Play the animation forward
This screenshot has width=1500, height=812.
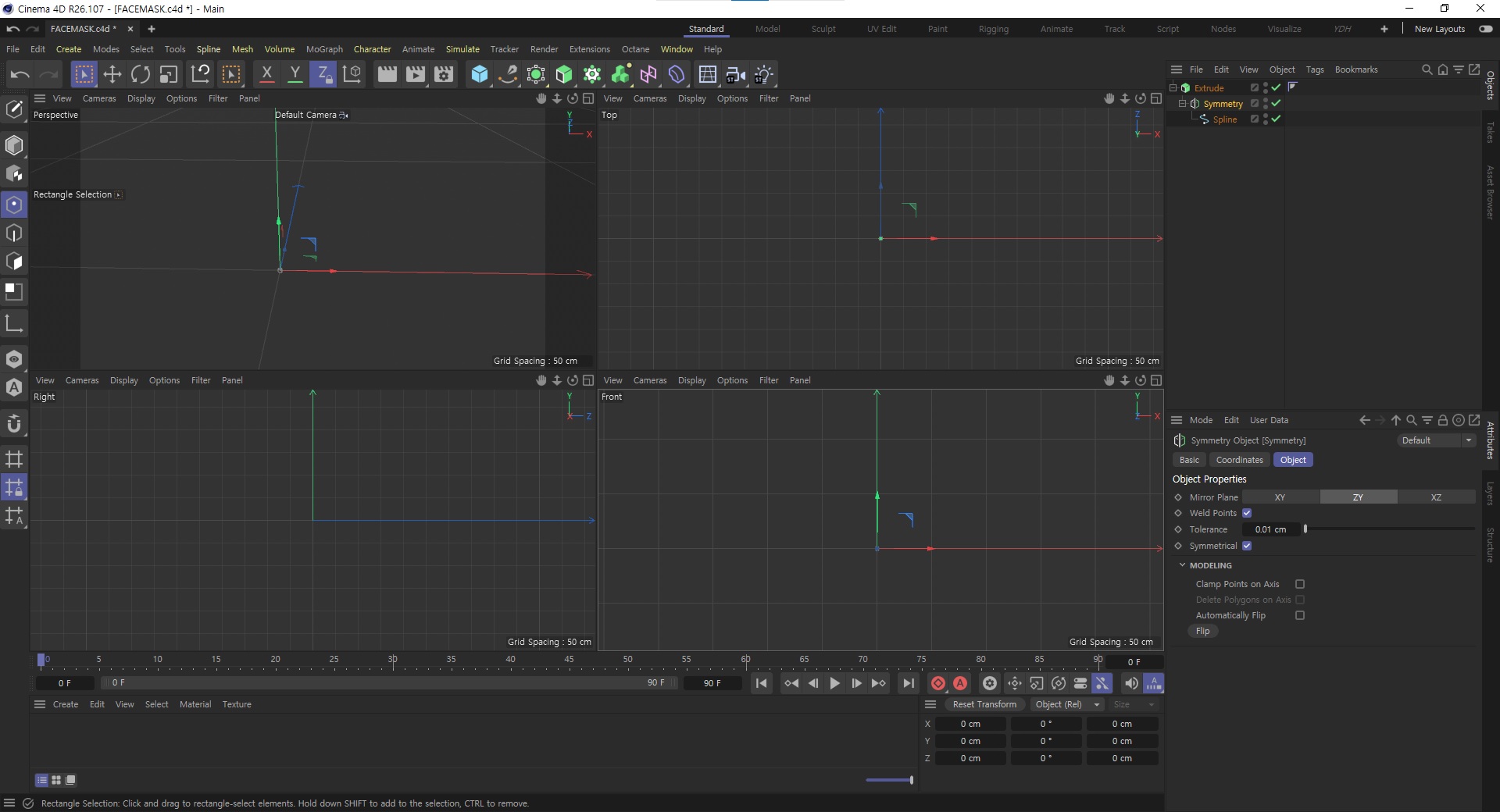(x=834, y=683)
